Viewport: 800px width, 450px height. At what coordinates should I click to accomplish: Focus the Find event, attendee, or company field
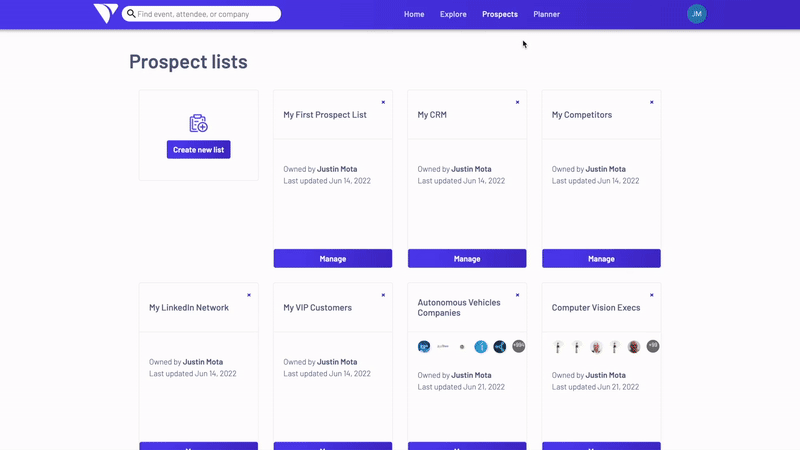[x=201, y=14]
